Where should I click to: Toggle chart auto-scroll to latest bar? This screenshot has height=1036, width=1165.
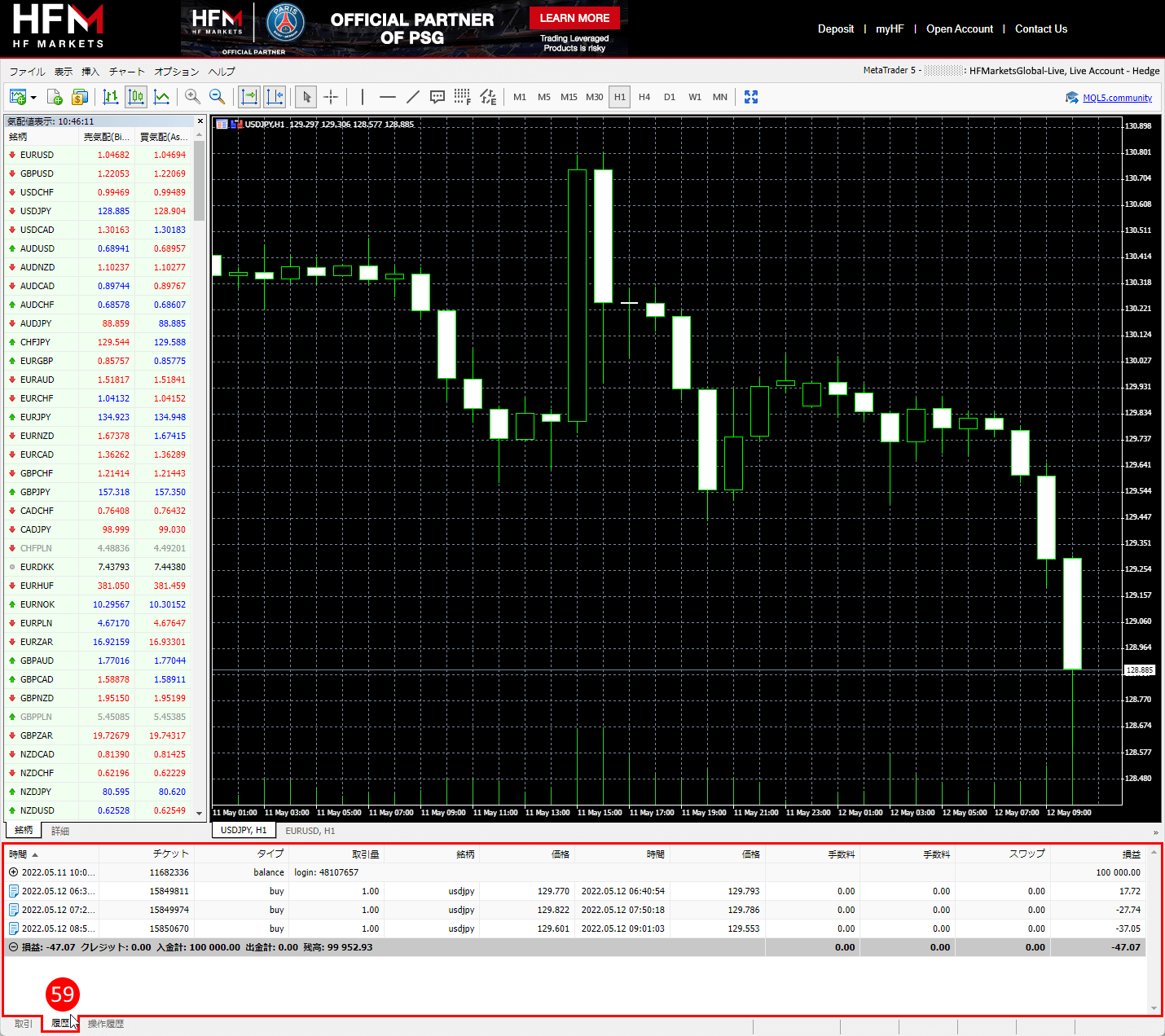coord(249,97)
